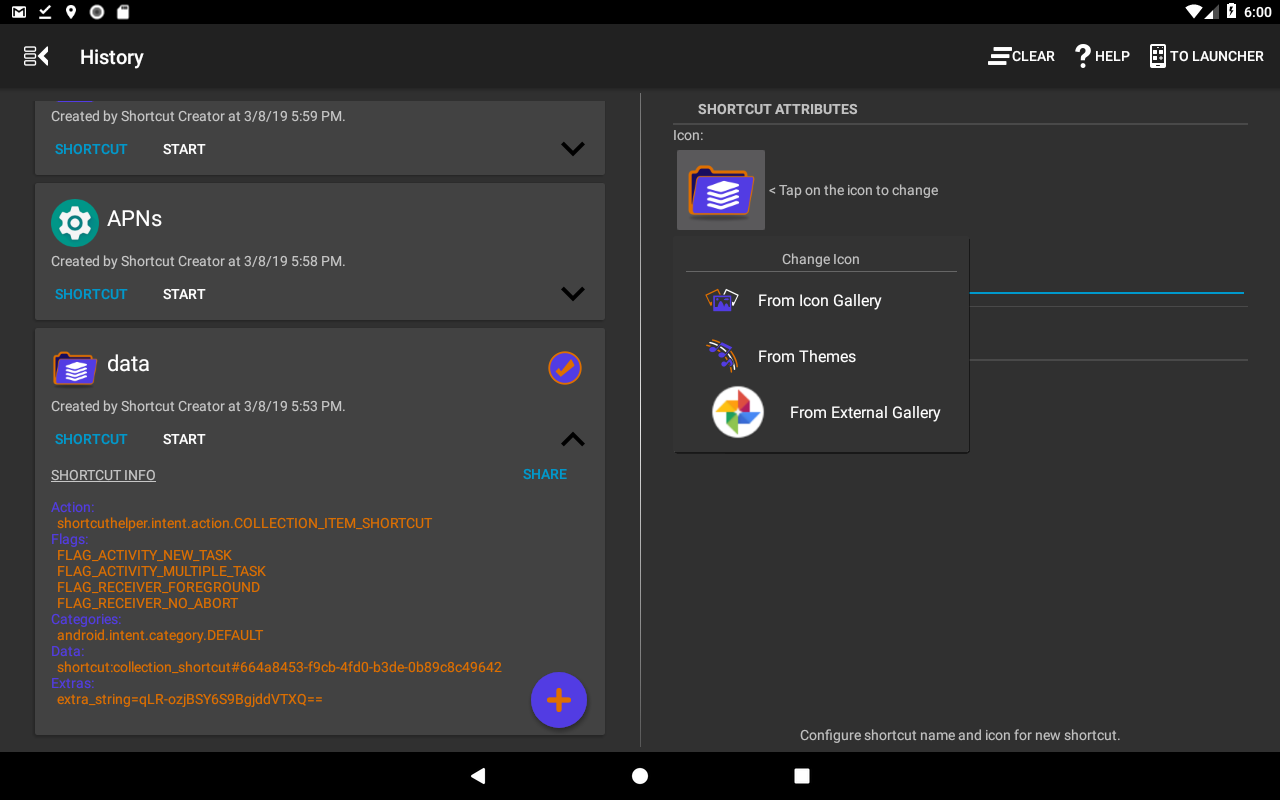1280x800 pixels.
Task: Click the Themes paintbrush icon
Action: tap(722, 356)
